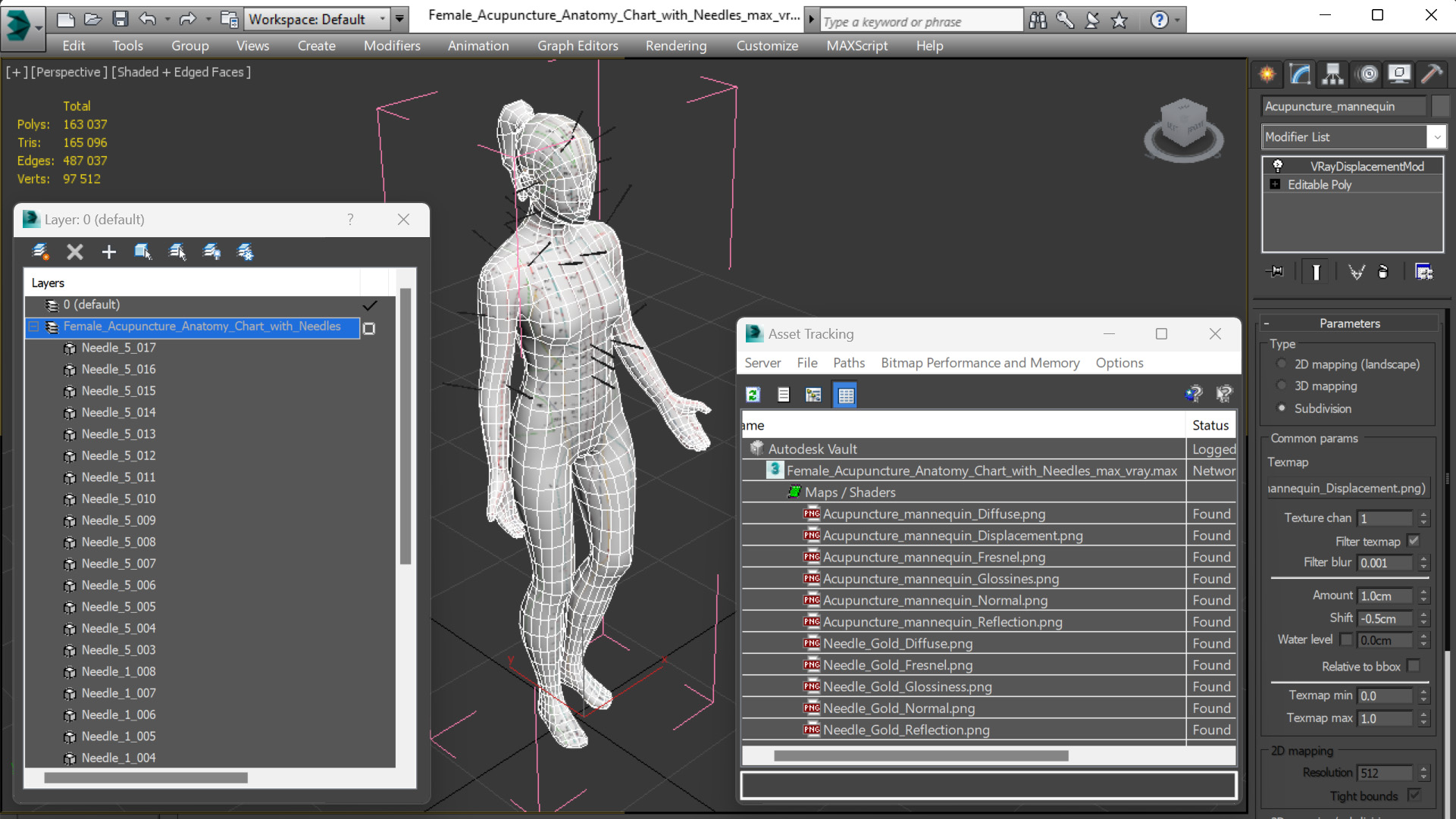The height and width of the screenshot is (819, 1456).
Task: Open the Rendering menu
Action: coord(675,45)
